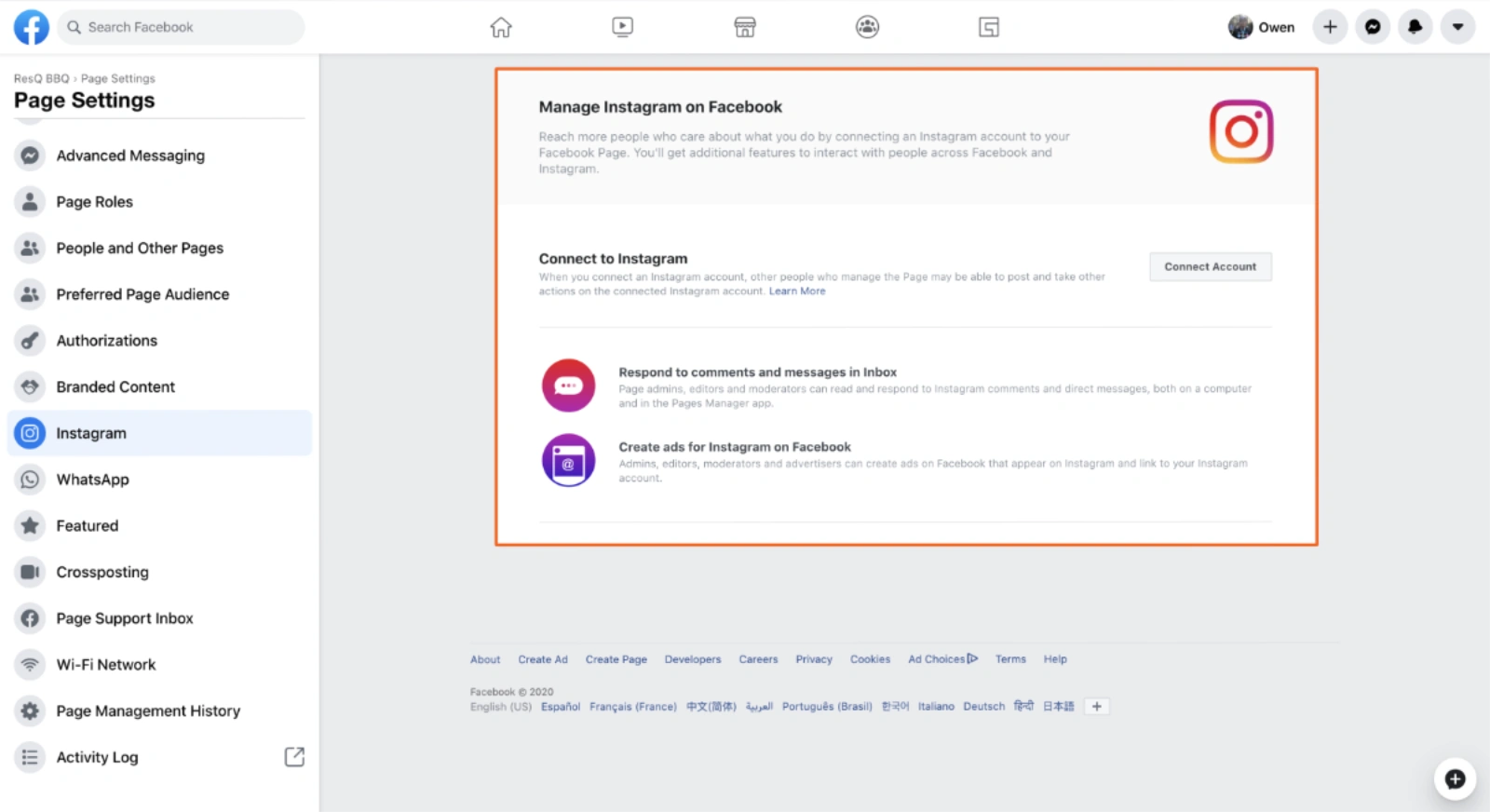Click the floating new message button
Viewport: 1490px width, 812px height.
[x=1456, y=778]
